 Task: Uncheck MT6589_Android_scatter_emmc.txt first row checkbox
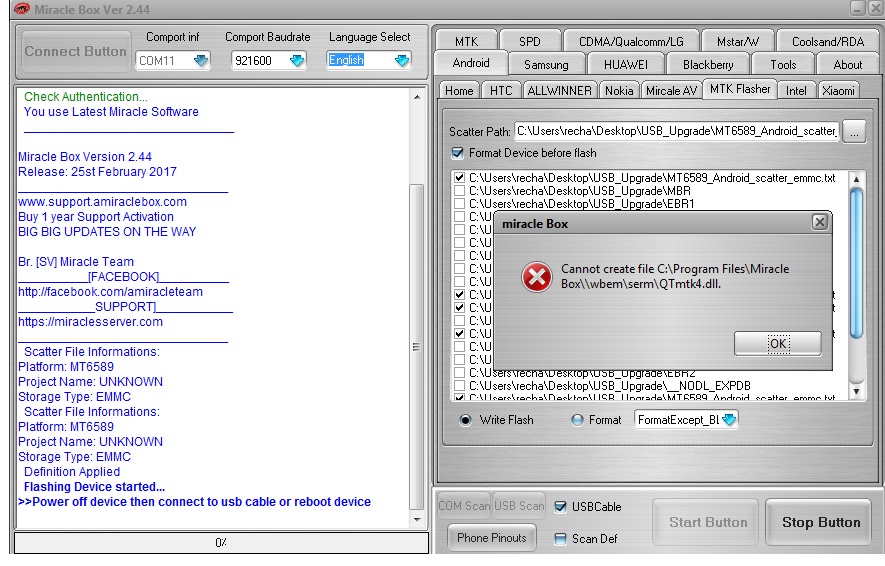[x=459, y=178]
